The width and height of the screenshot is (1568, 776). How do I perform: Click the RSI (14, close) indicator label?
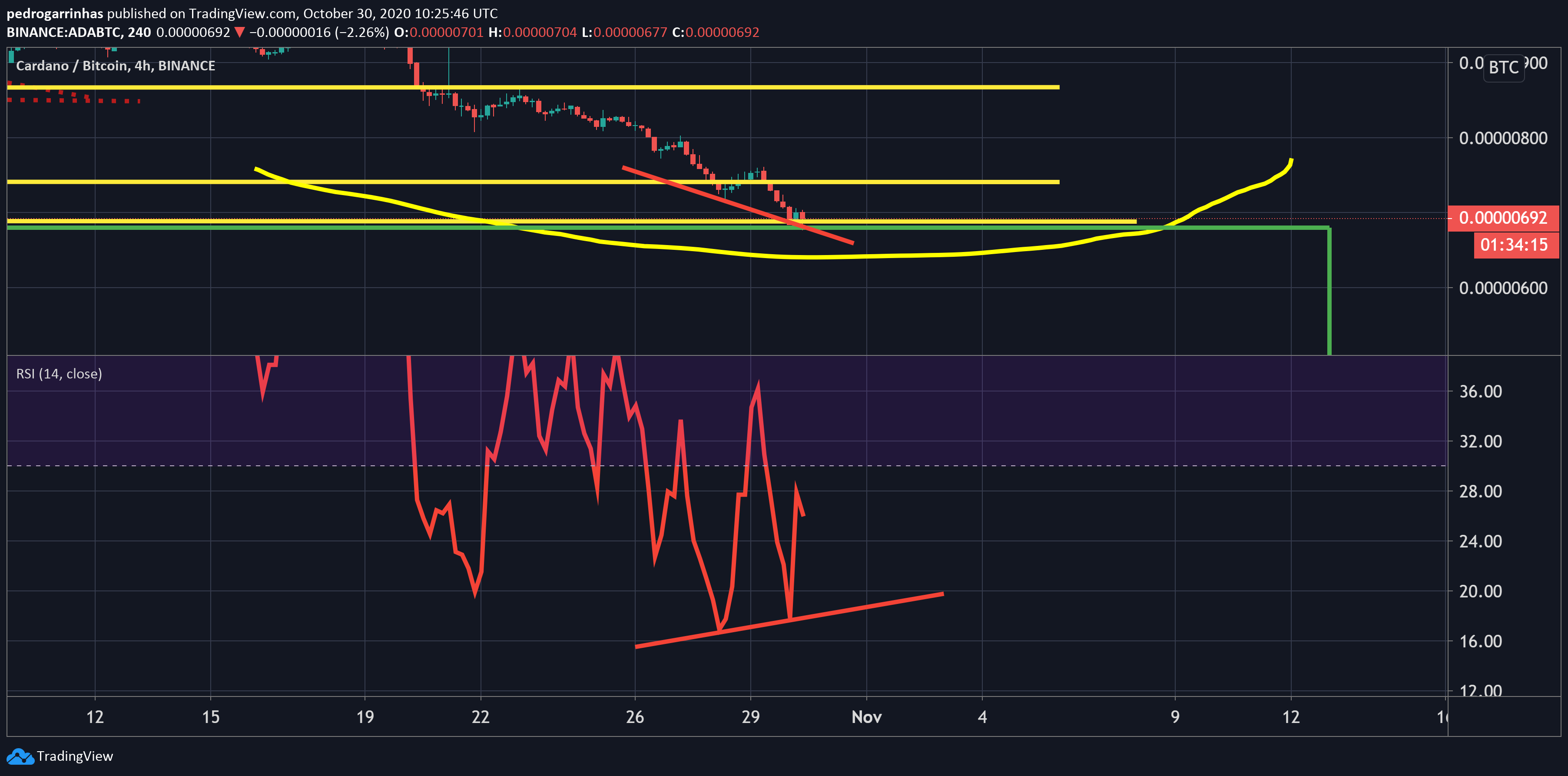59,374
